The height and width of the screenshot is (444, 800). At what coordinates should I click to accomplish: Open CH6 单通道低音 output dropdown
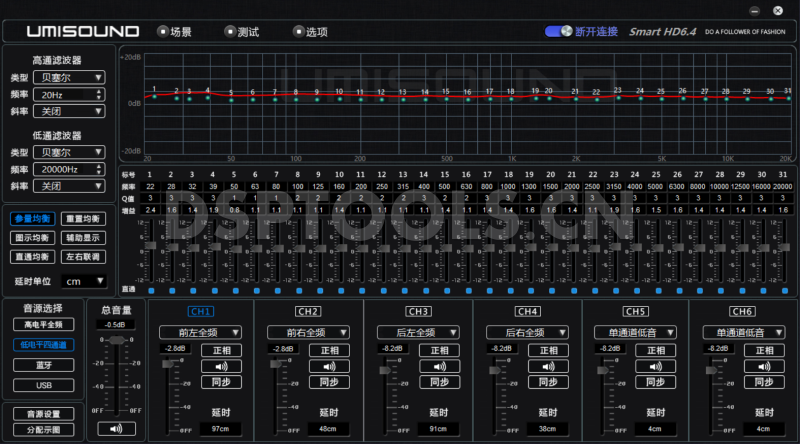[x=743, y=333]
